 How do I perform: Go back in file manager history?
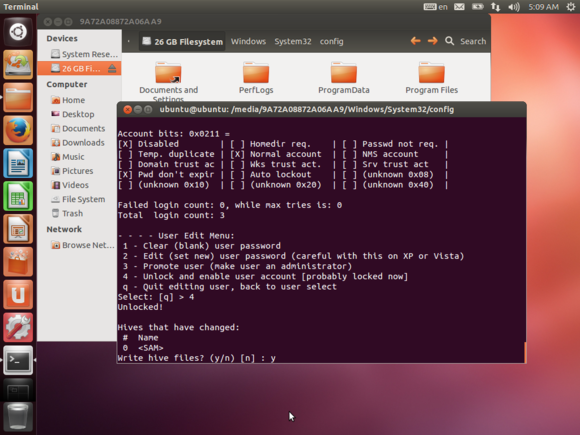(415, 41)
